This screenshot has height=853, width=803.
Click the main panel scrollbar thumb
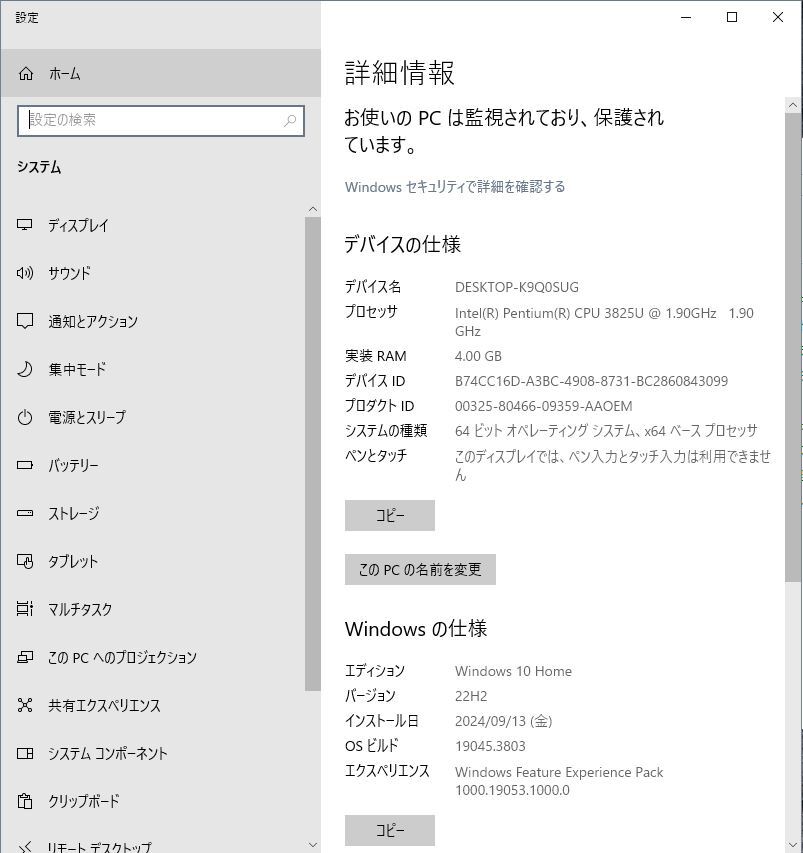pos(793,348)
